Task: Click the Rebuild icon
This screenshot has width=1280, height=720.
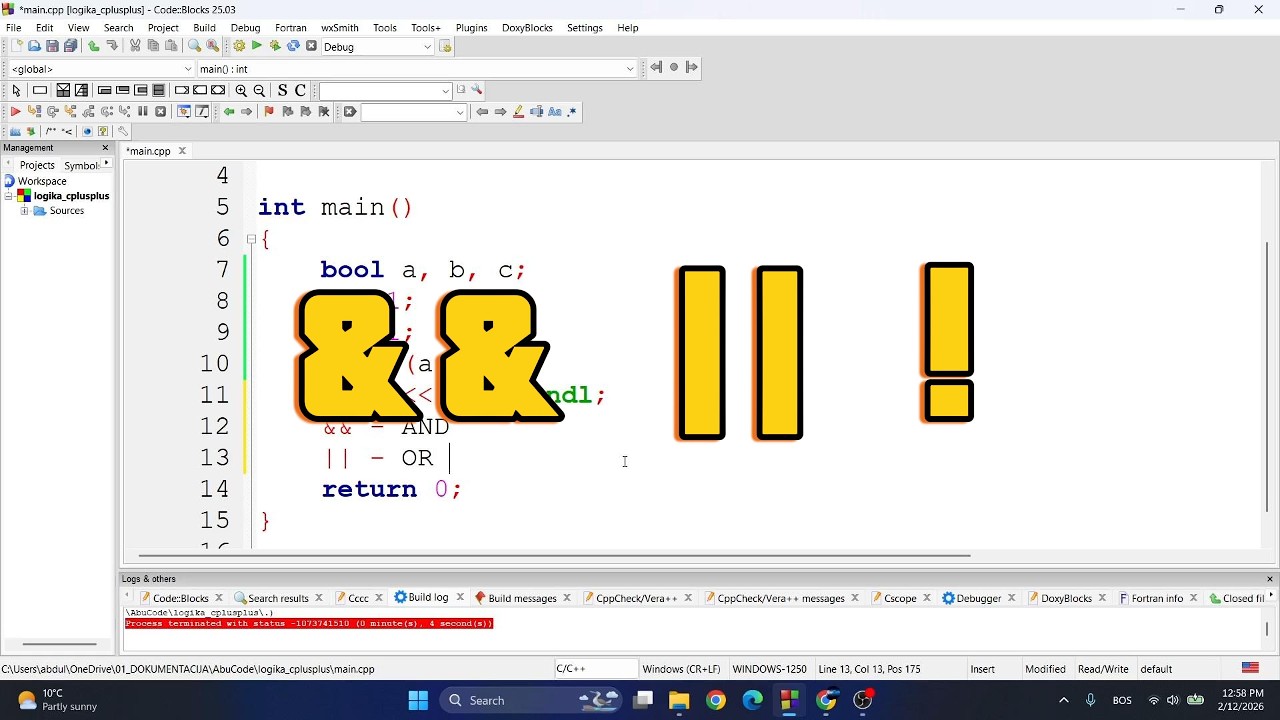Action: pos(293,46)
